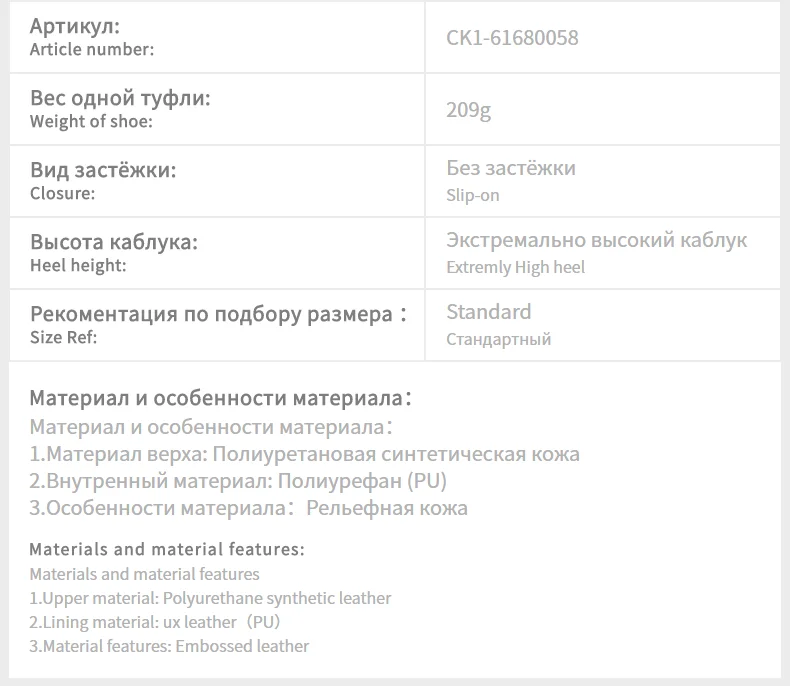Screen dimensions: 790x686
Task: Select Рекоментация по подбору размера label
Action: (x=218, y=314)
